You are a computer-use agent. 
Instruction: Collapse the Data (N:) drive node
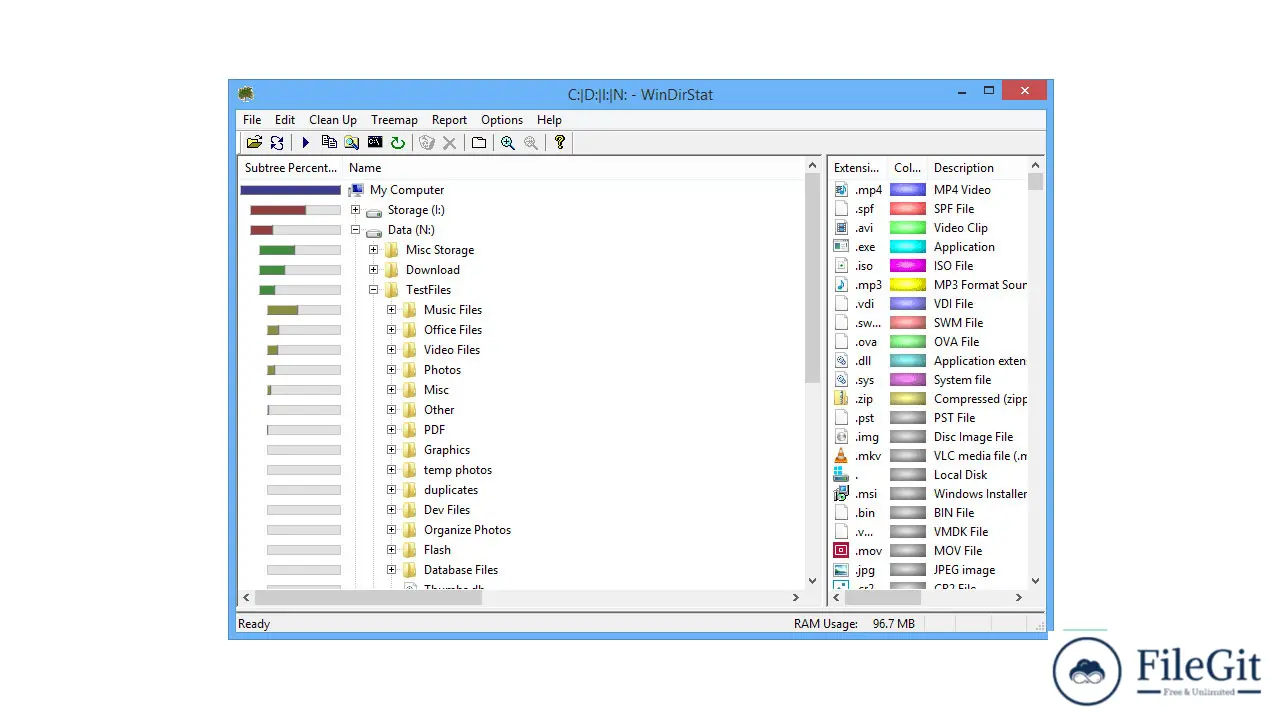[355, 230]
